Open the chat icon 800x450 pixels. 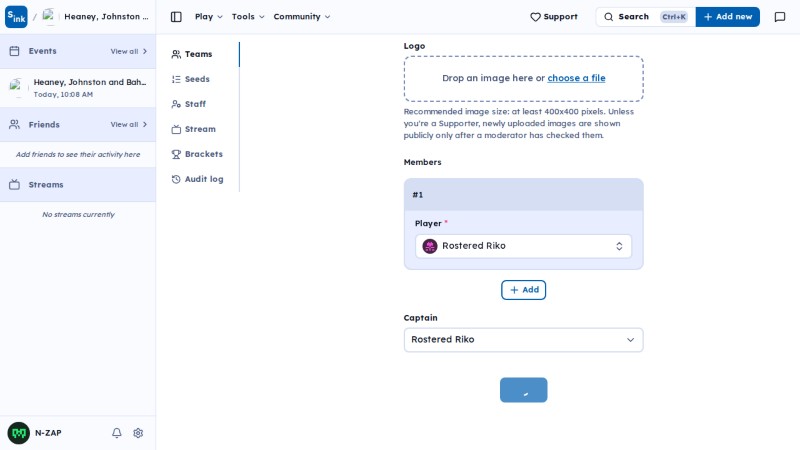(780, 17)
